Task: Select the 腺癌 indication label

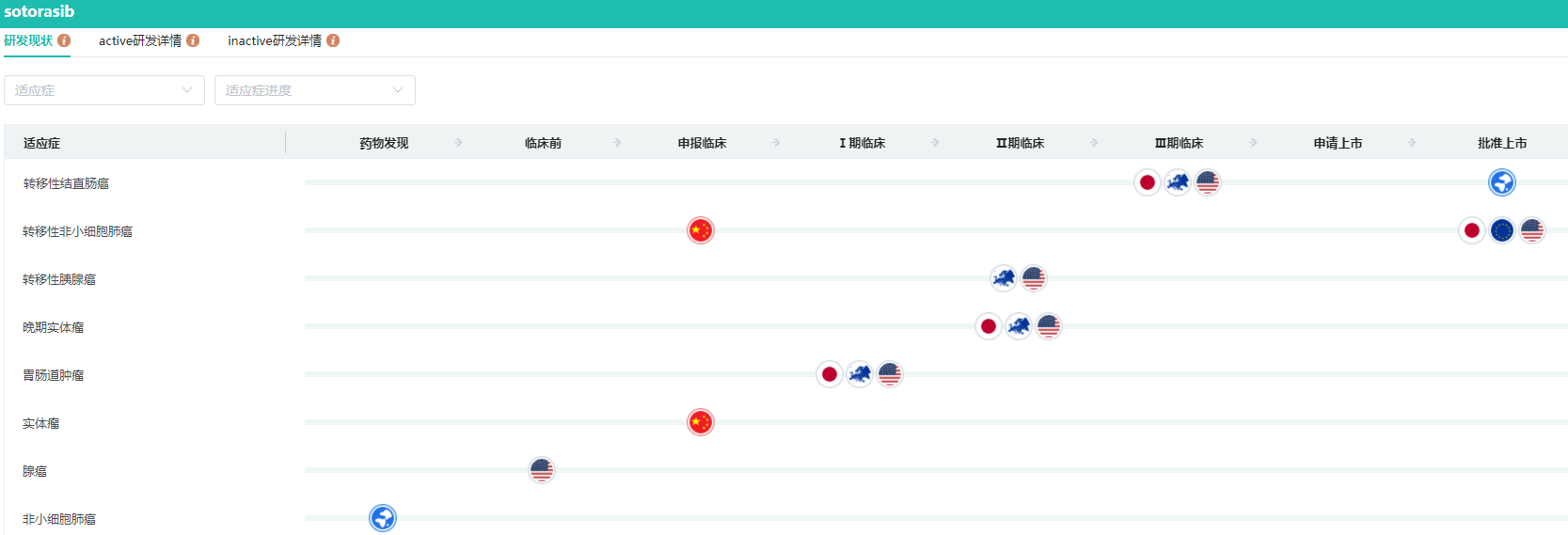Action: click(35, 471)
